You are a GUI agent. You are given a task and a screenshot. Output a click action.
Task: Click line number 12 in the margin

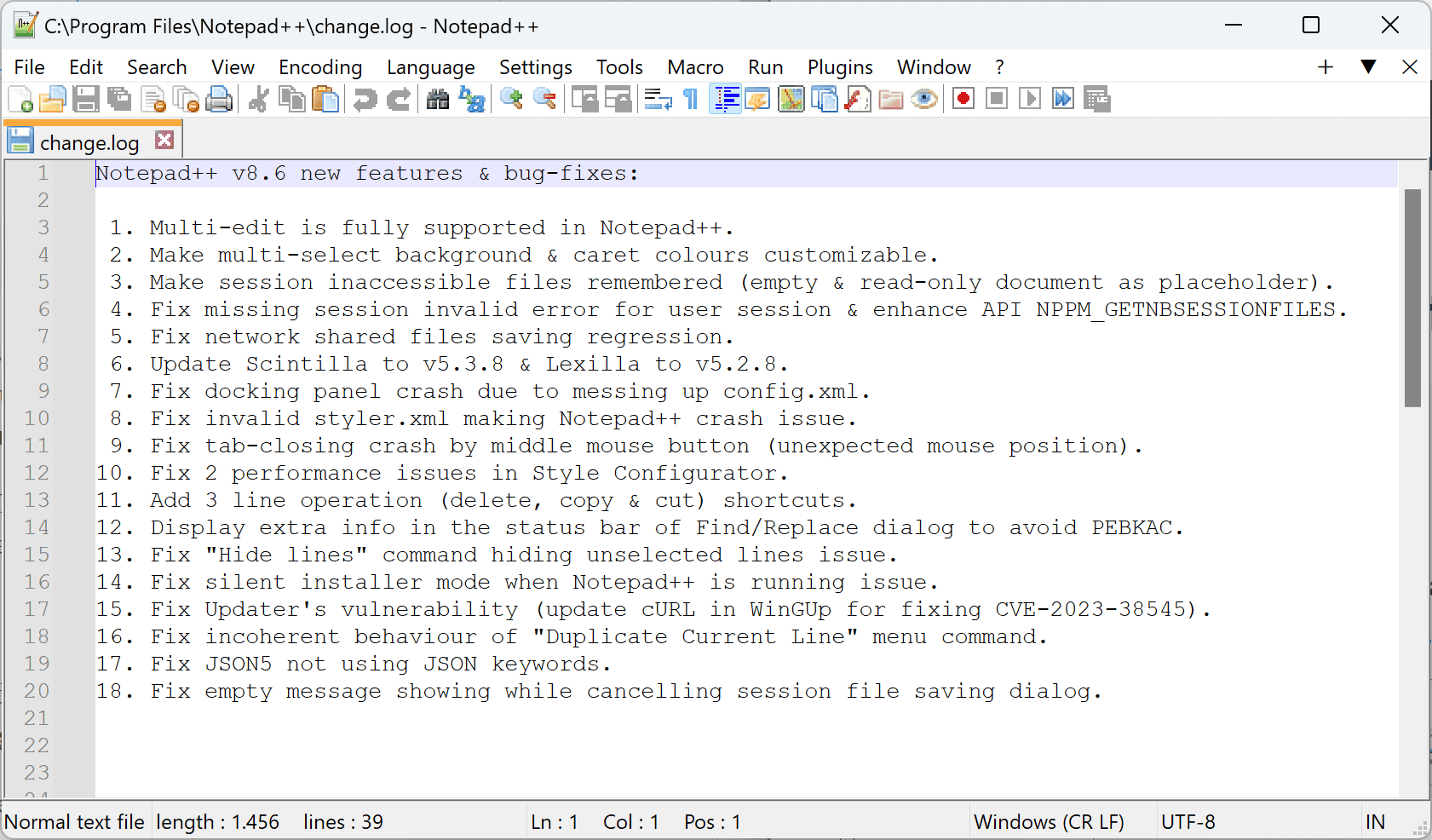pyautogui.click(x=37, y=473)
